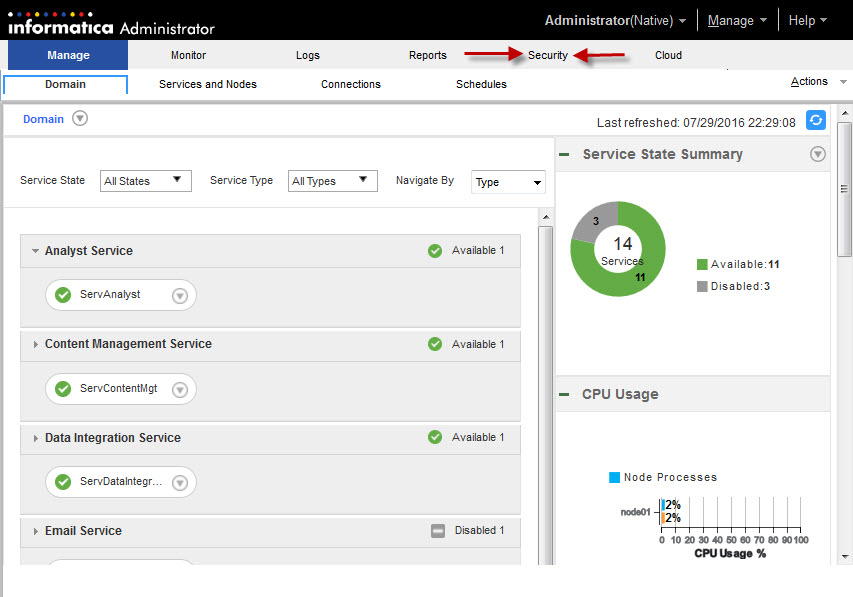Screen dimensions: 853x597
Task: Click the services list scroll-up arrow
Action: [546, 217]
